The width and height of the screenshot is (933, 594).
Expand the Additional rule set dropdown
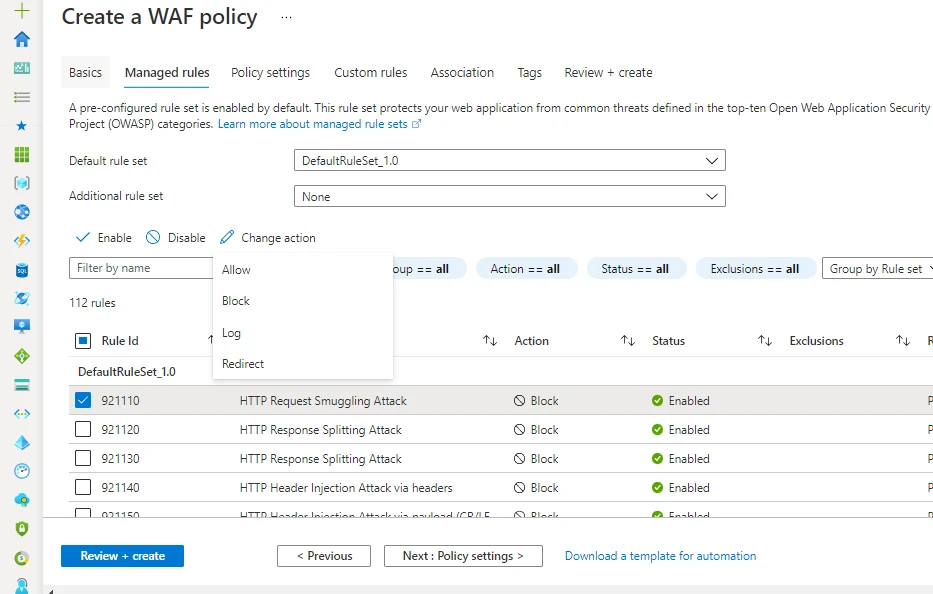[x=509, y=197]
